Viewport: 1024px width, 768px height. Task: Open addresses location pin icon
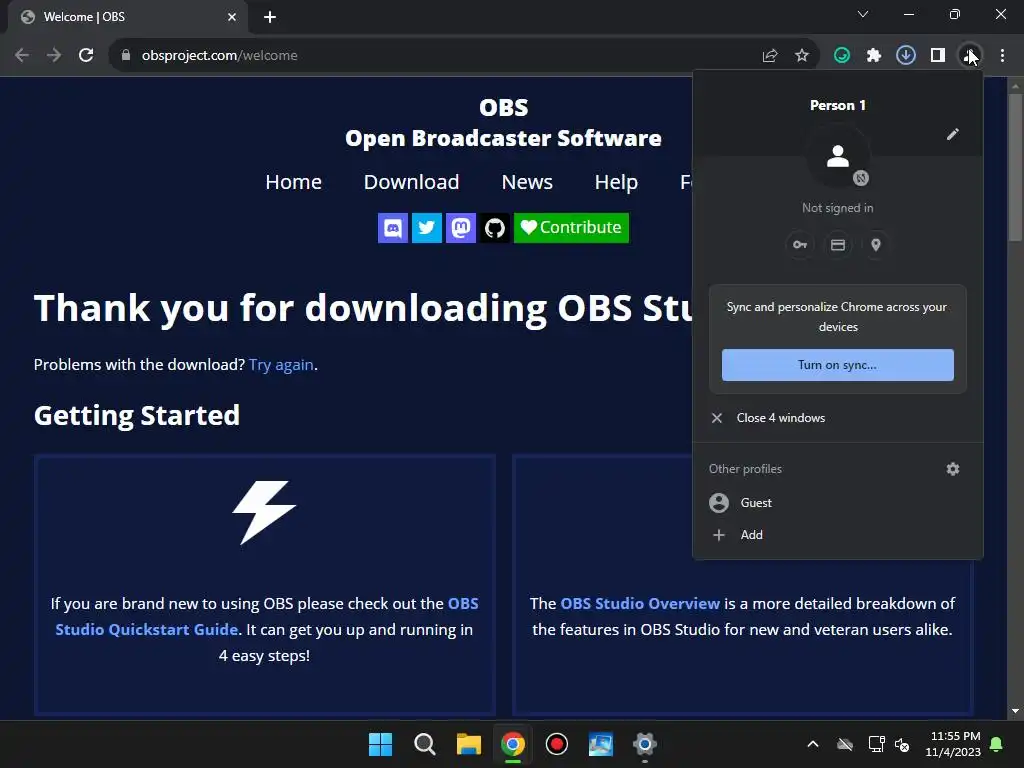click(876, 245)
